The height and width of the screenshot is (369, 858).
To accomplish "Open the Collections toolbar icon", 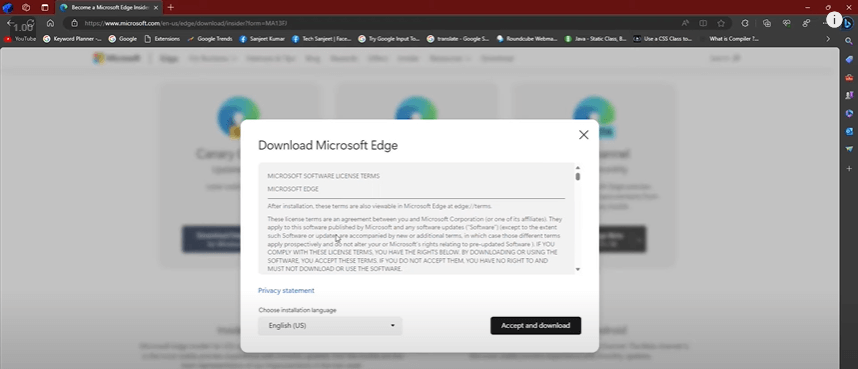I will click(767, 23).
